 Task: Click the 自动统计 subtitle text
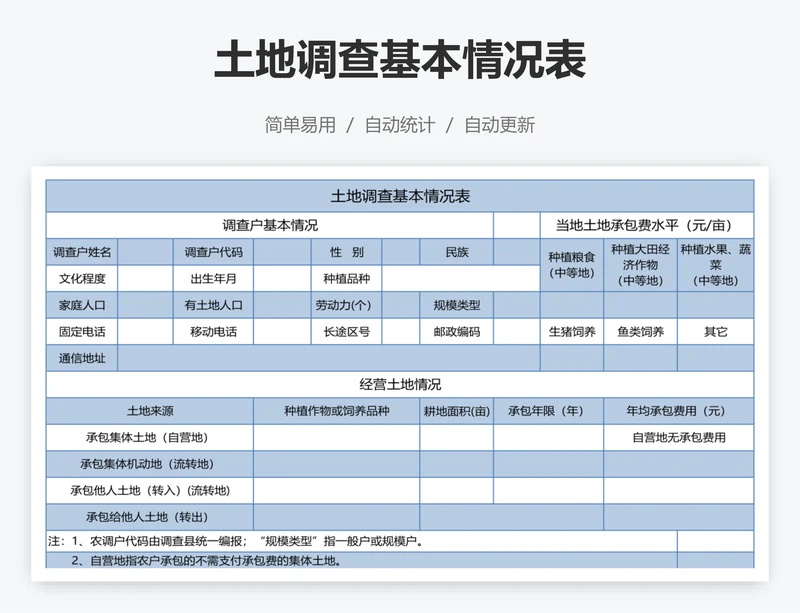pos(399,125)
